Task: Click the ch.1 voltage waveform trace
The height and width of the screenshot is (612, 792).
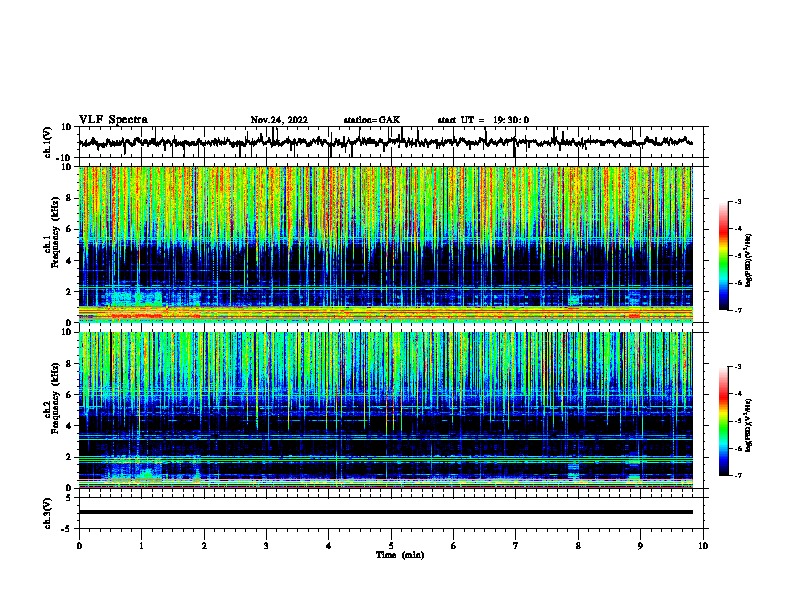Action: click(x=385, y=142)
